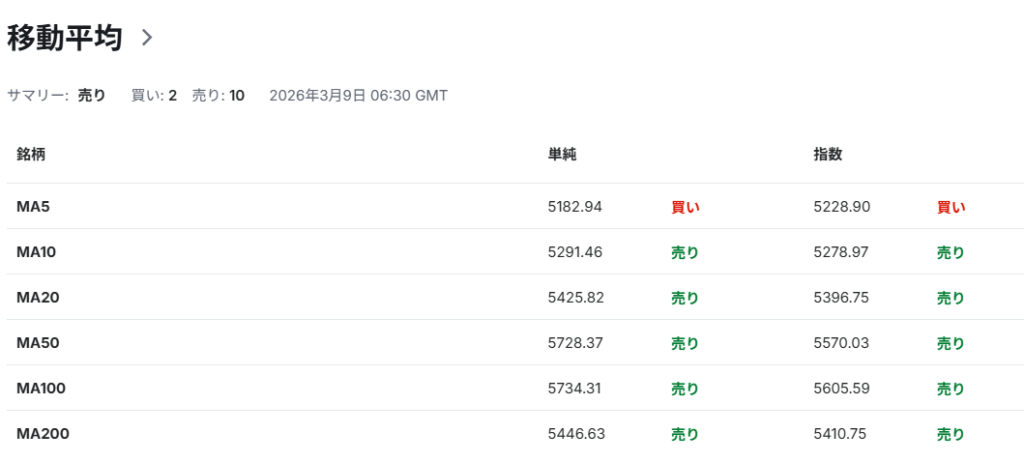The image size is (1024, 462).
Task: Click the 銘柄 column header
Action: (x=31, y=155)
